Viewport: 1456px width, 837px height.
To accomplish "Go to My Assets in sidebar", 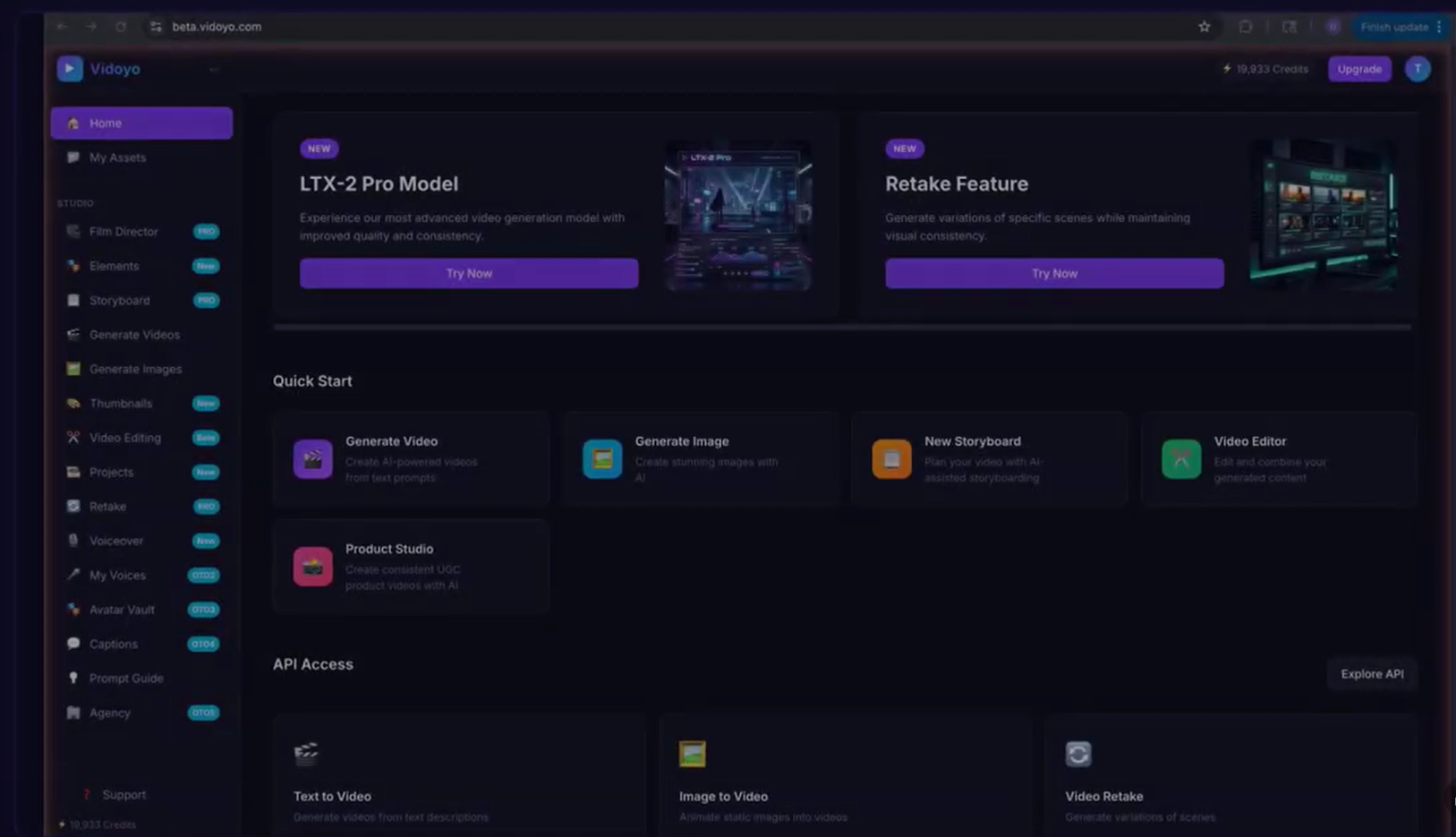I will click(x=117, y=158).
